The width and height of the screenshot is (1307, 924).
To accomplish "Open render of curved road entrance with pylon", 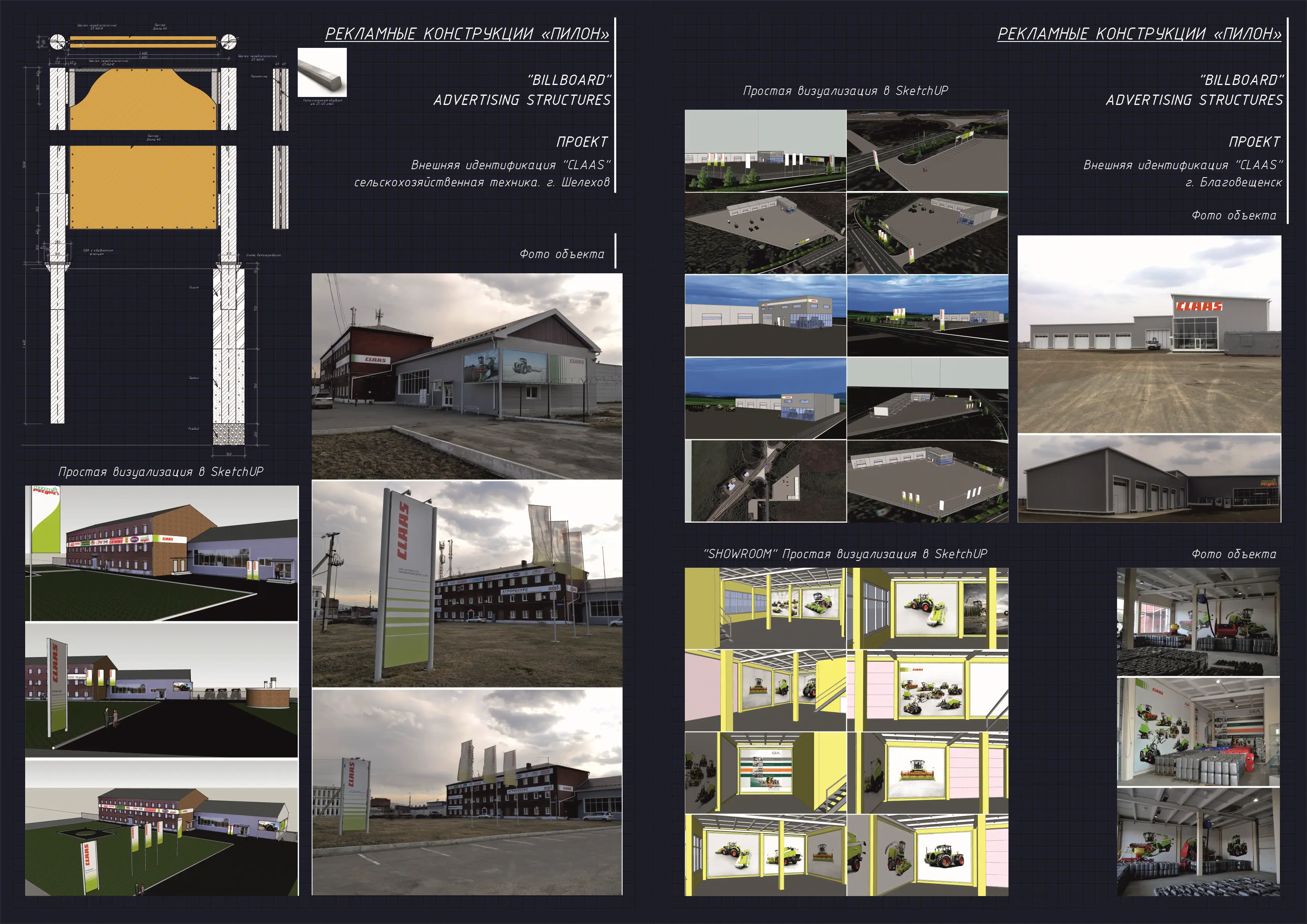I will [x=927, y=151].
